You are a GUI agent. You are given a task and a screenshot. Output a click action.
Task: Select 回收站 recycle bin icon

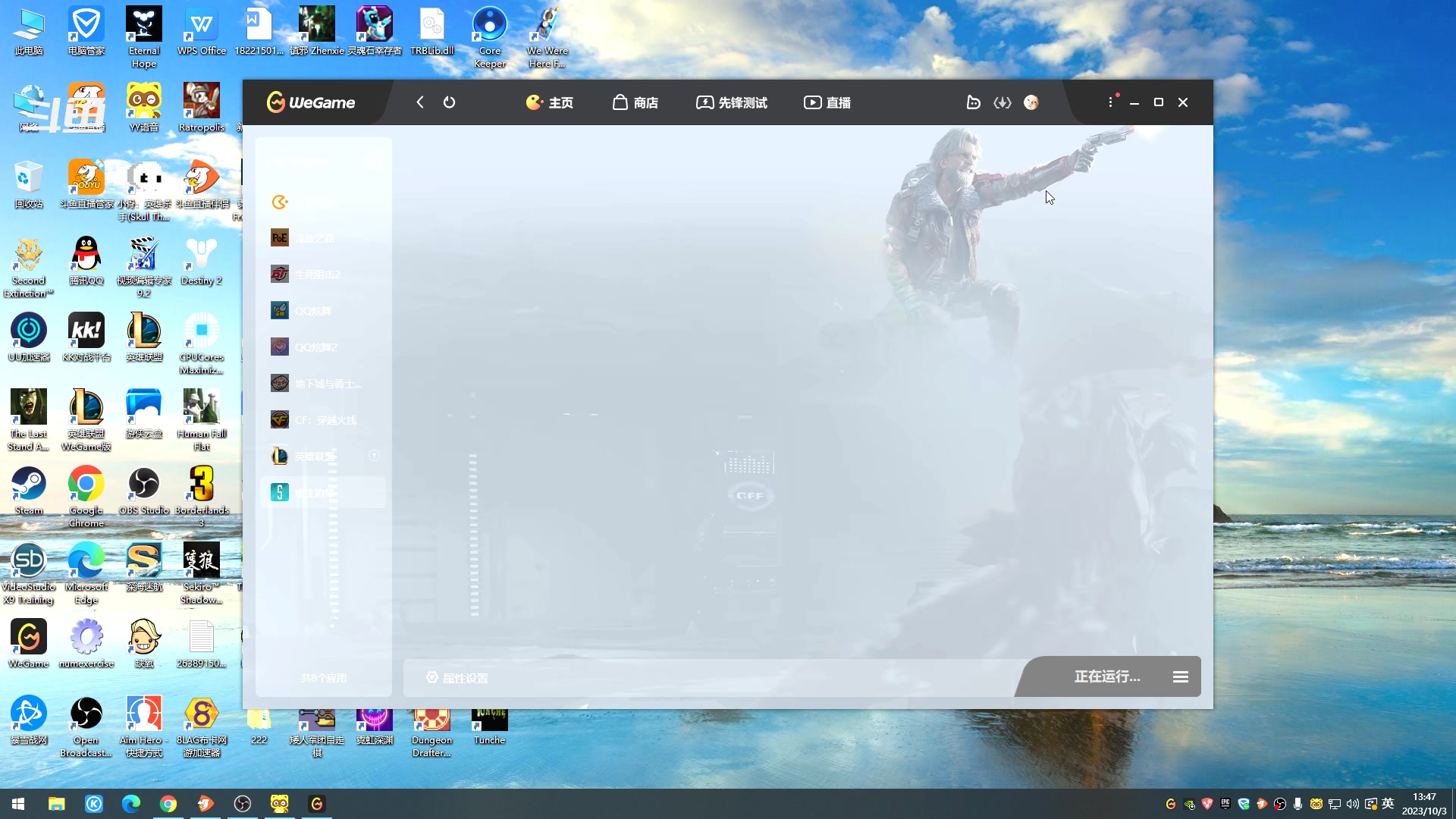[x=29, y=185]
